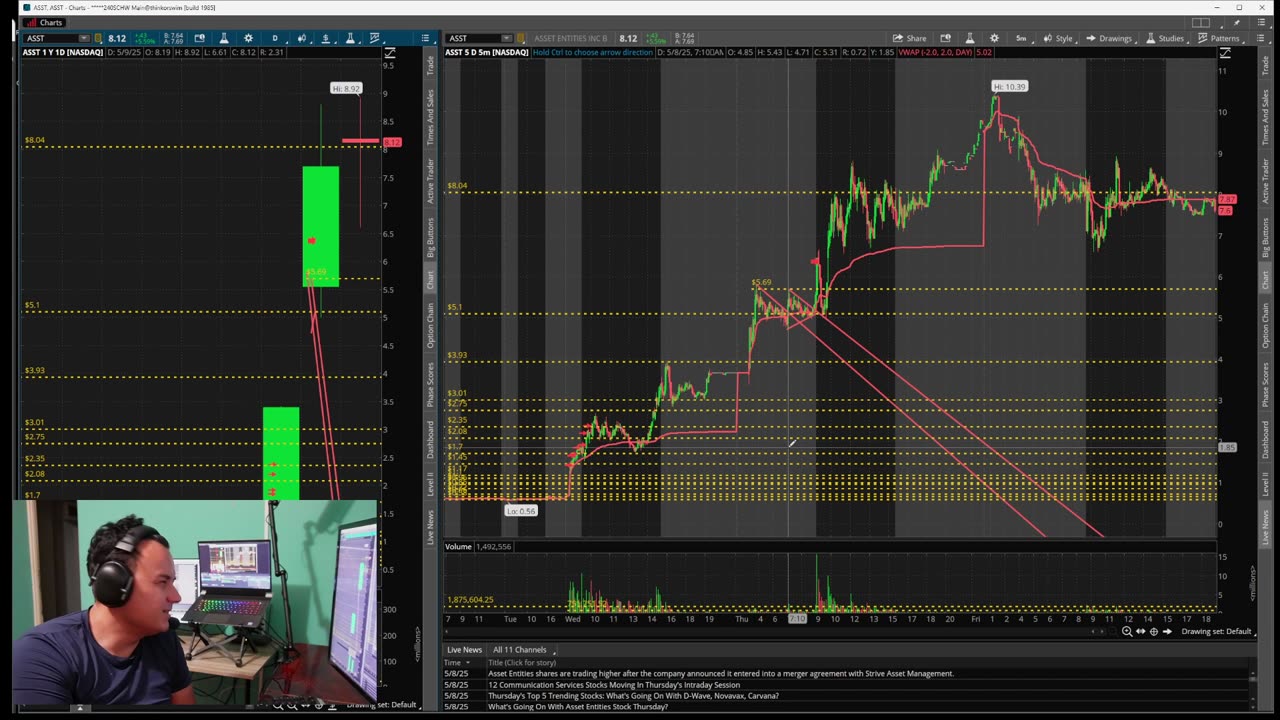Click right chart clipboard link icon
Screen dimensions: 1280x720
pos(522,38)
